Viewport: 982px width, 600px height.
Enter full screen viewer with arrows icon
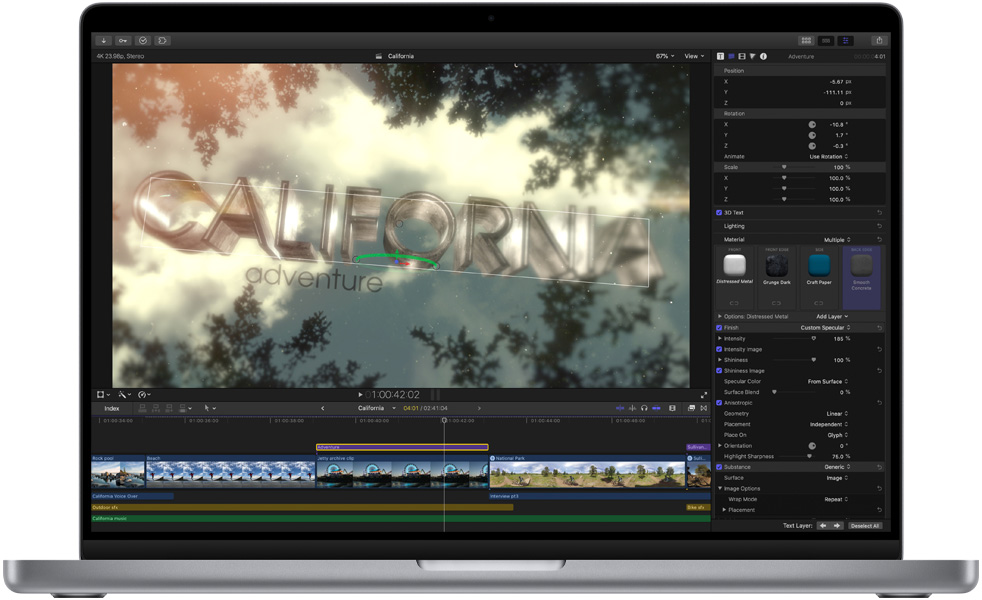[x=704, y=395]
